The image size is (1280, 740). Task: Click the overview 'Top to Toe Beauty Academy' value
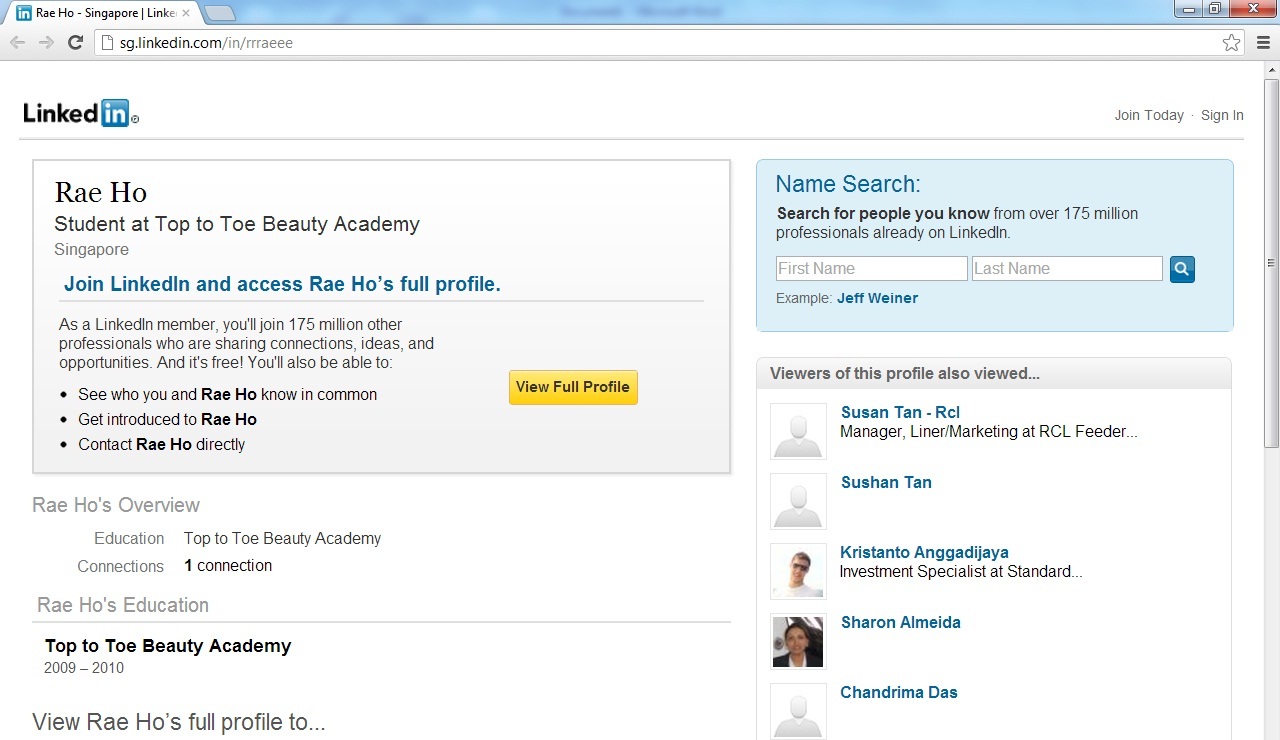click(282, 538)
